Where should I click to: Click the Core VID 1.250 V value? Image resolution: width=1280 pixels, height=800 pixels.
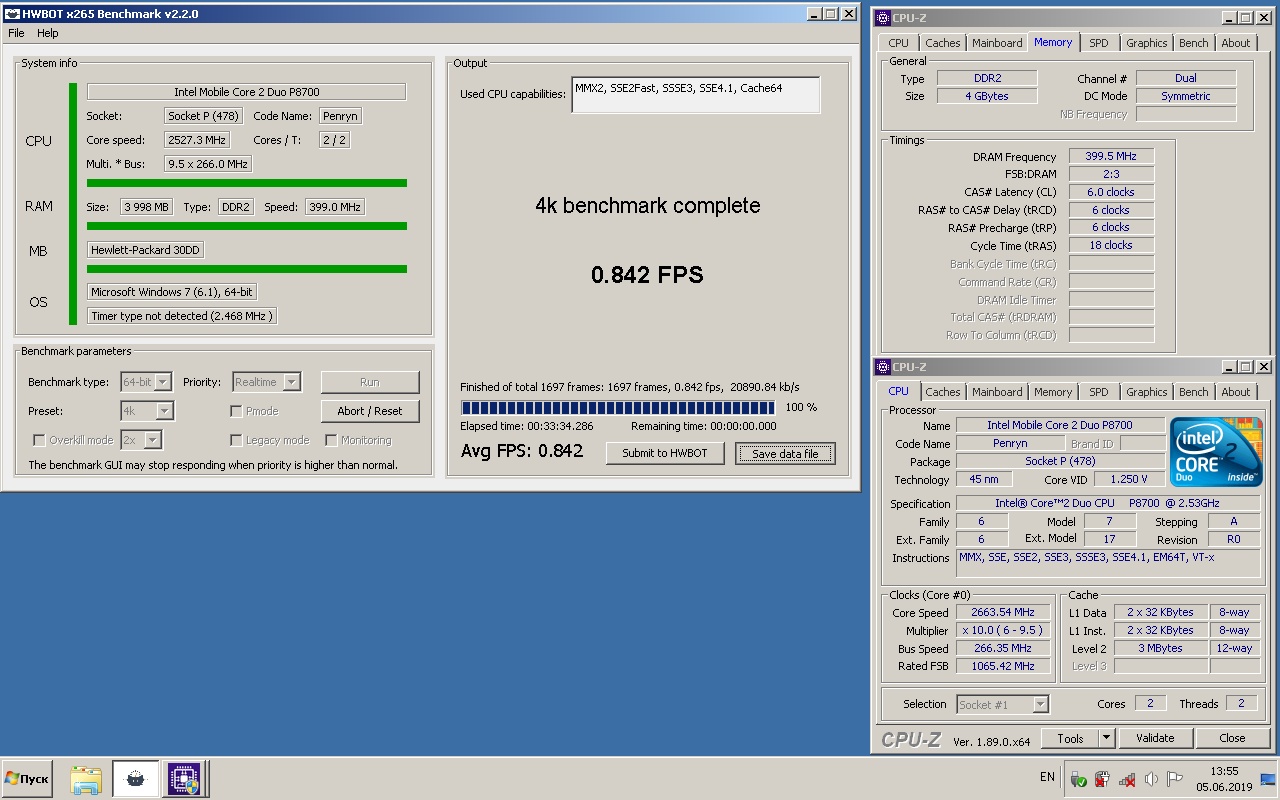tap(1129, 480)
